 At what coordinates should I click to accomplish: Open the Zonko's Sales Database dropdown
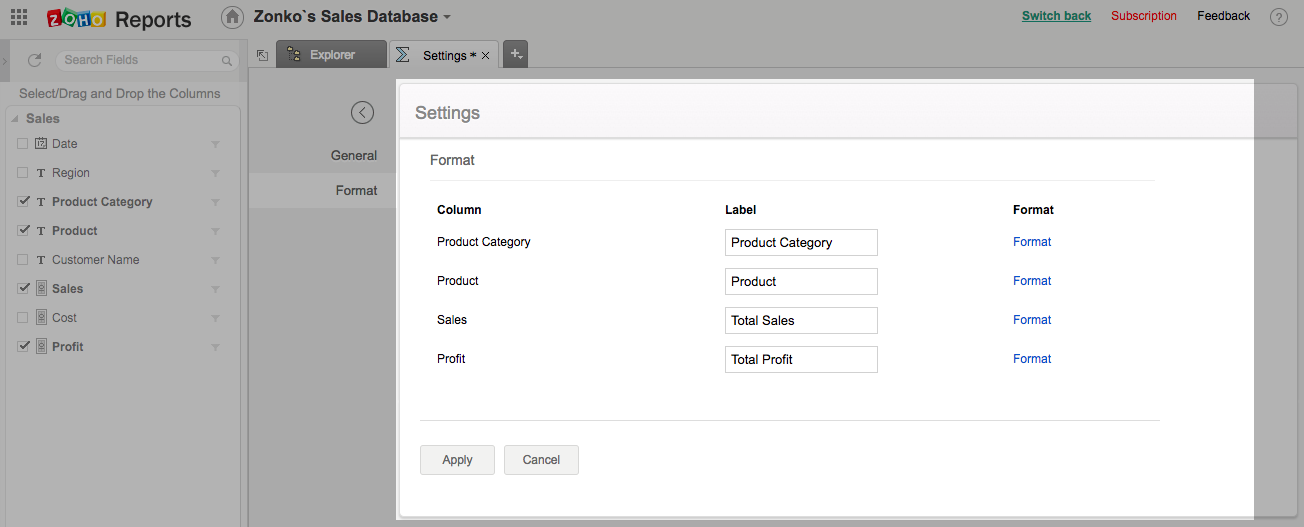coord(447,17)
